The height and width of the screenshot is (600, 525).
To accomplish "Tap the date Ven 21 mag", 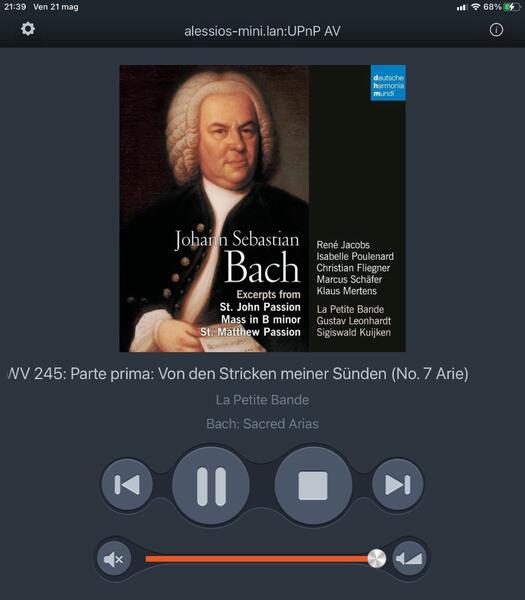I will point(56,7).
